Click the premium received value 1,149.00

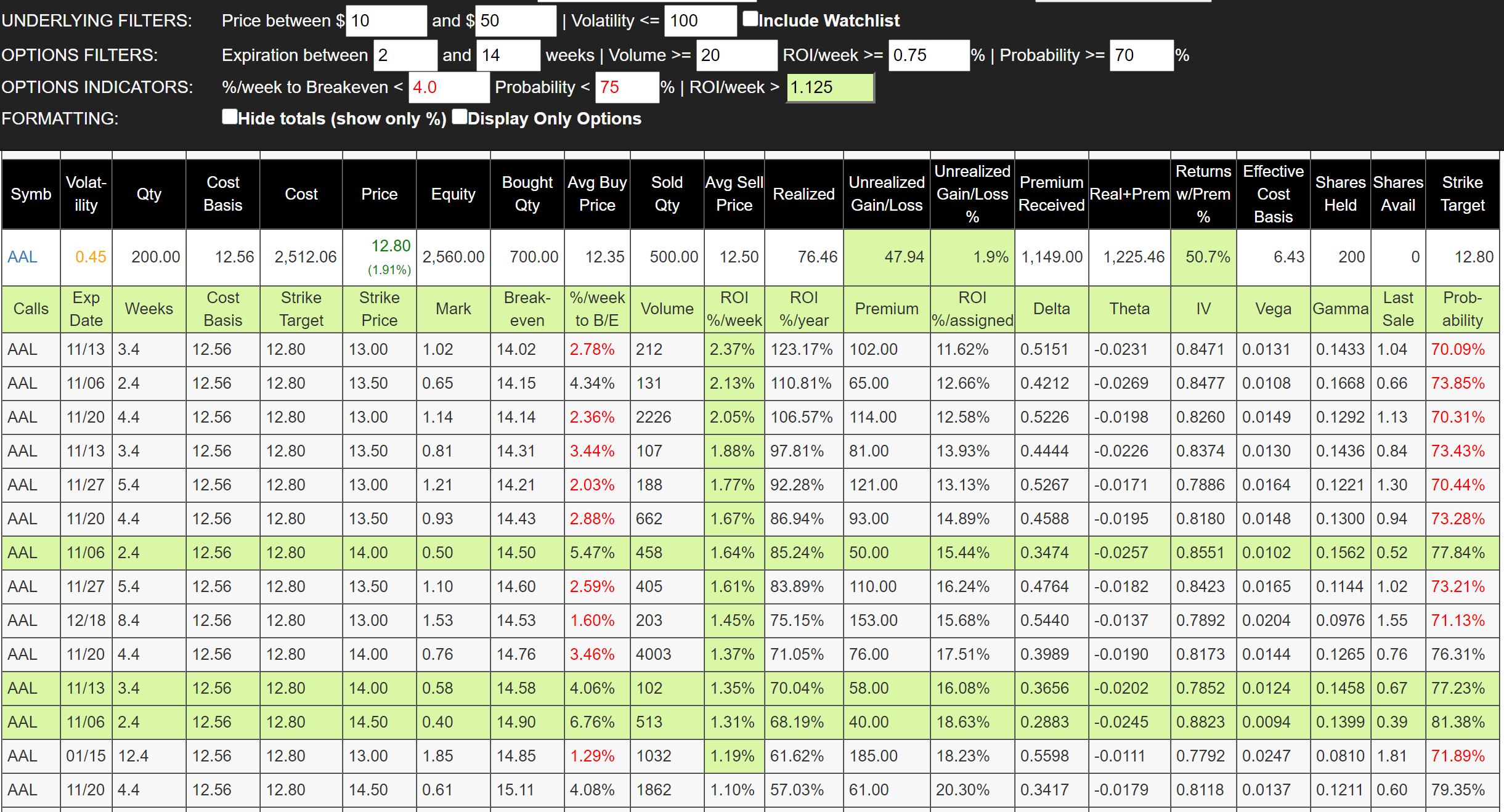[1052, 257]
